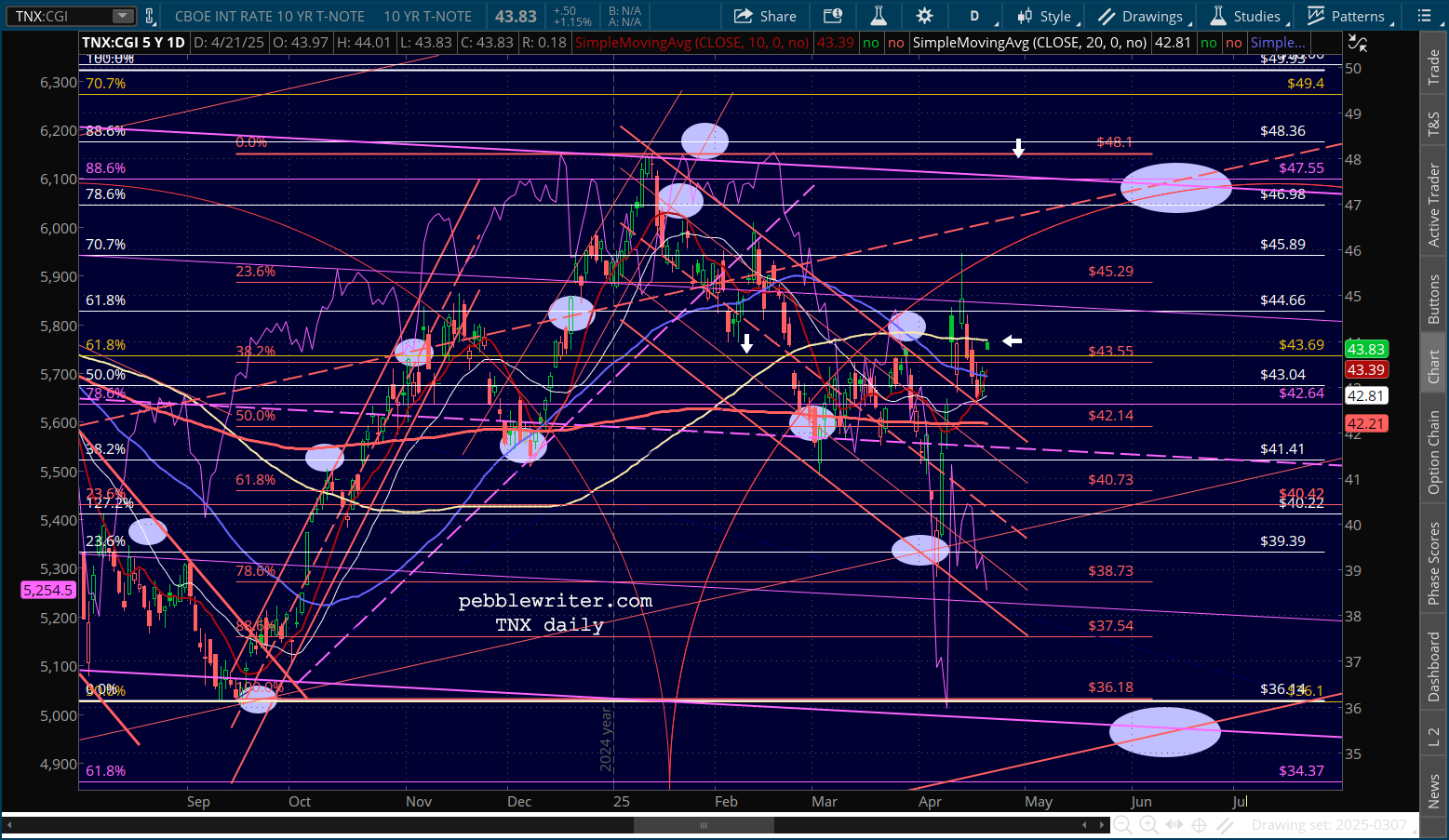Open the TNX:CGI symbol dropdown arrow

click(x=123, y=16)
